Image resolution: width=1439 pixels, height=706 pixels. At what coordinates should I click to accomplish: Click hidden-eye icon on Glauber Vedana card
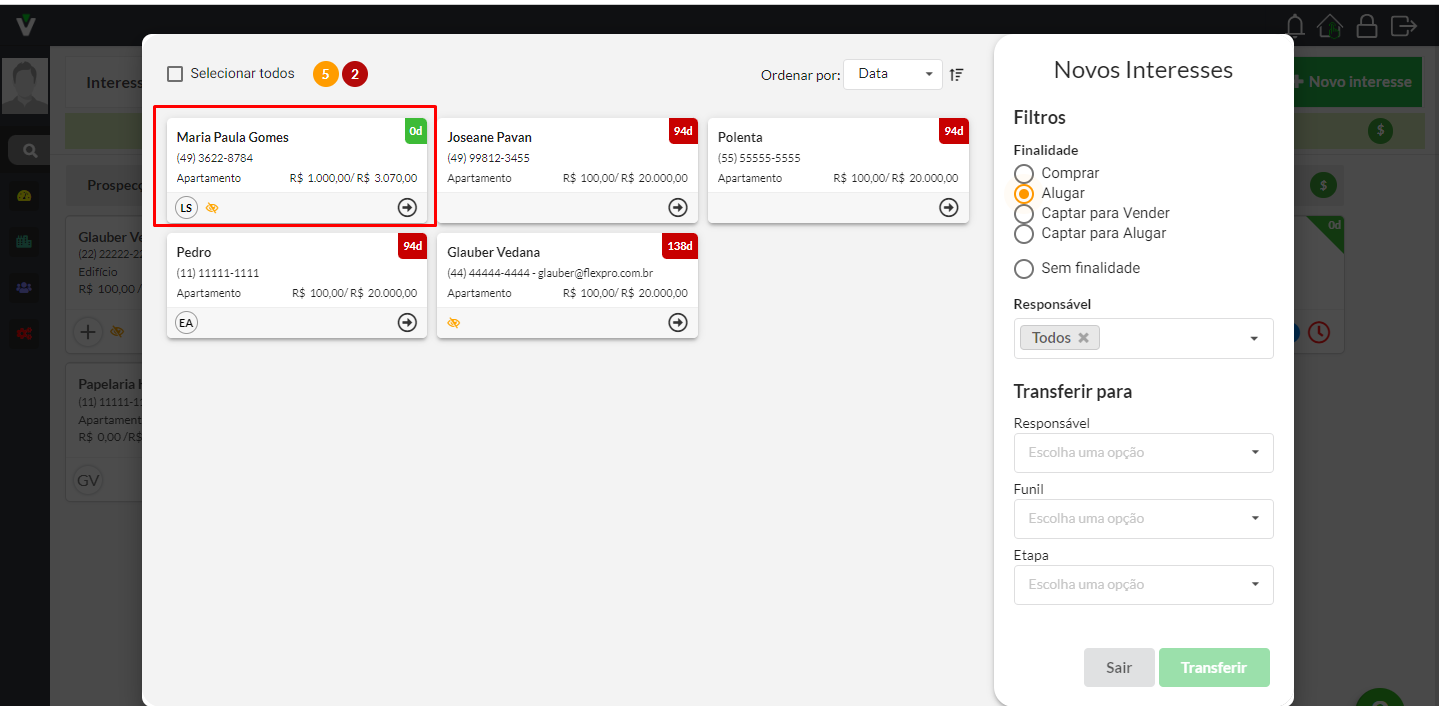pos(453,323)
